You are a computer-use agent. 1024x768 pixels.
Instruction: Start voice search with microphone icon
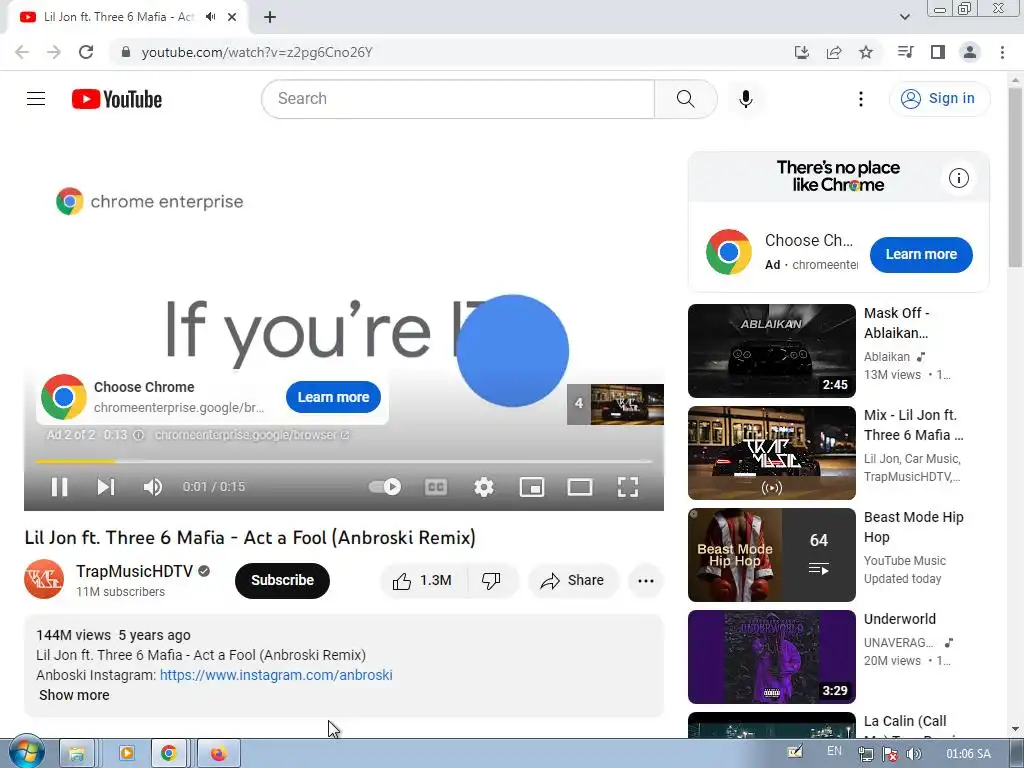point(746,99)
